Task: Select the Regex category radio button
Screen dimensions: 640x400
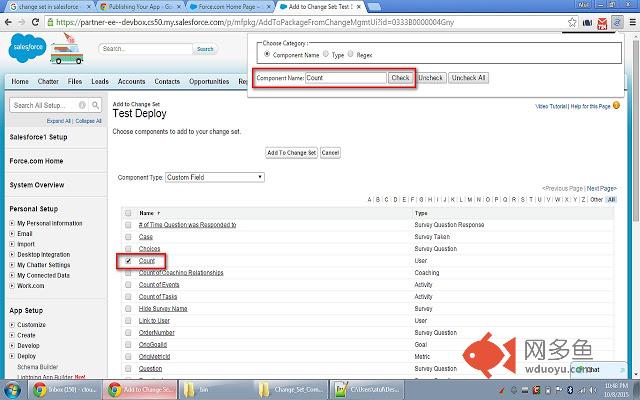Action: click(x=352, y=54)
